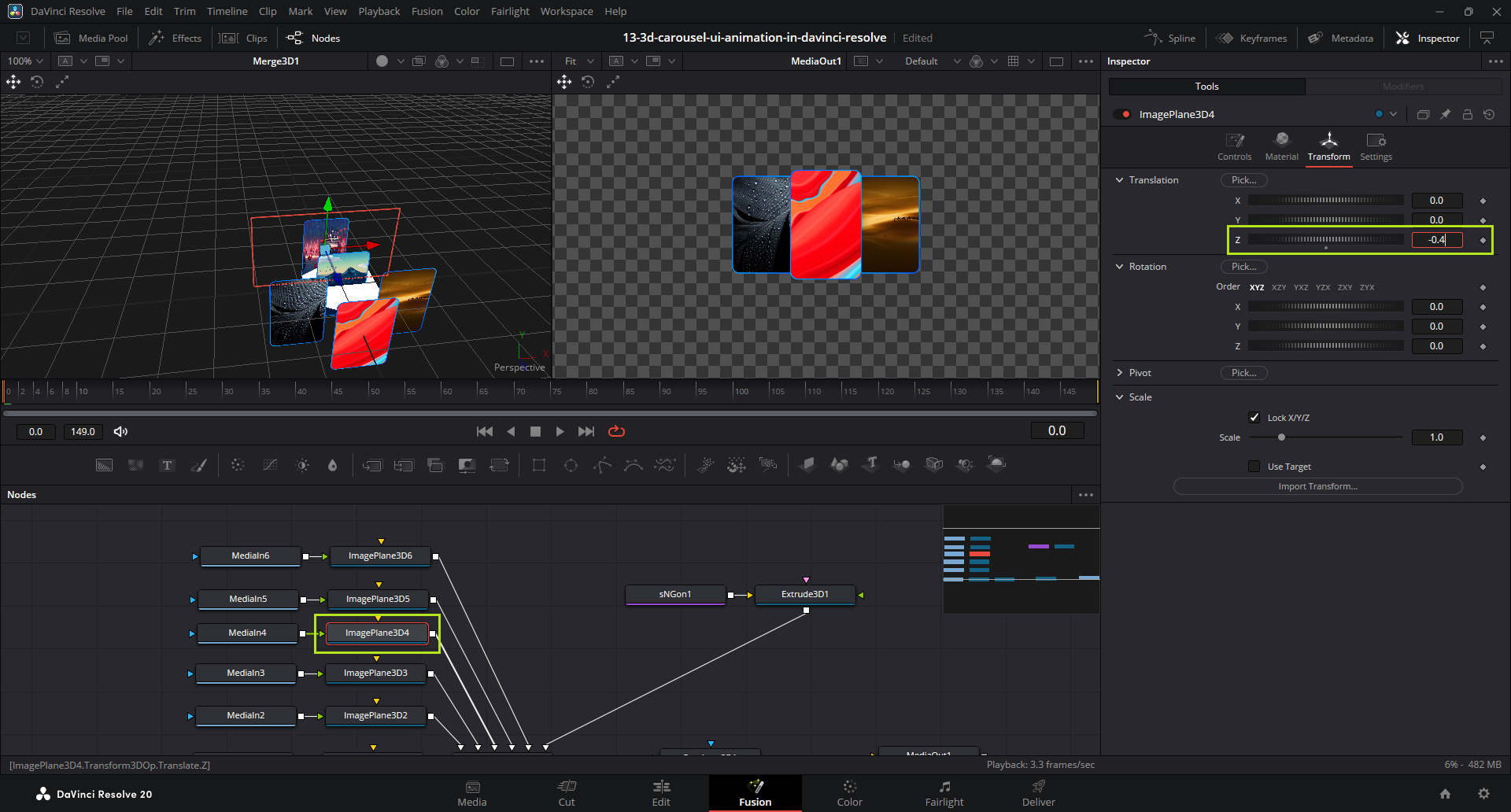Click the Text tool in the toolbar
Viewport: 1511px width, 812px height.
[167, 465]
